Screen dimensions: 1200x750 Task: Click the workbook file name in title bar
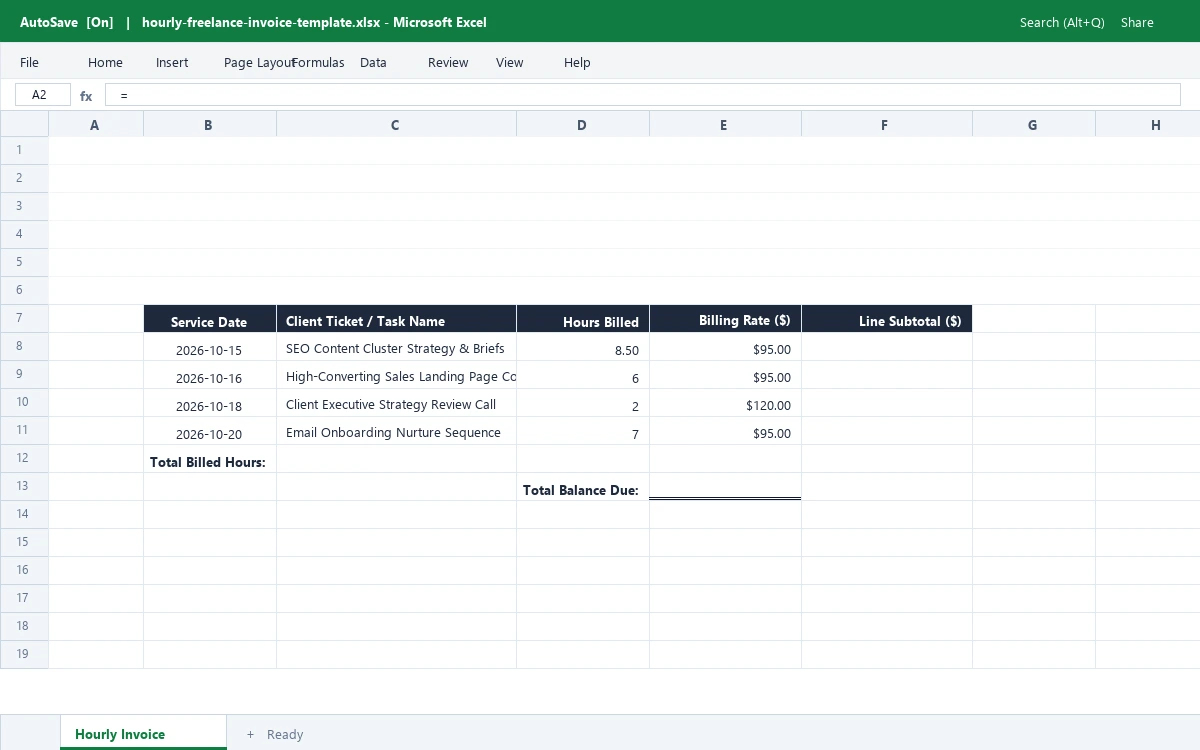coord(261,22)
